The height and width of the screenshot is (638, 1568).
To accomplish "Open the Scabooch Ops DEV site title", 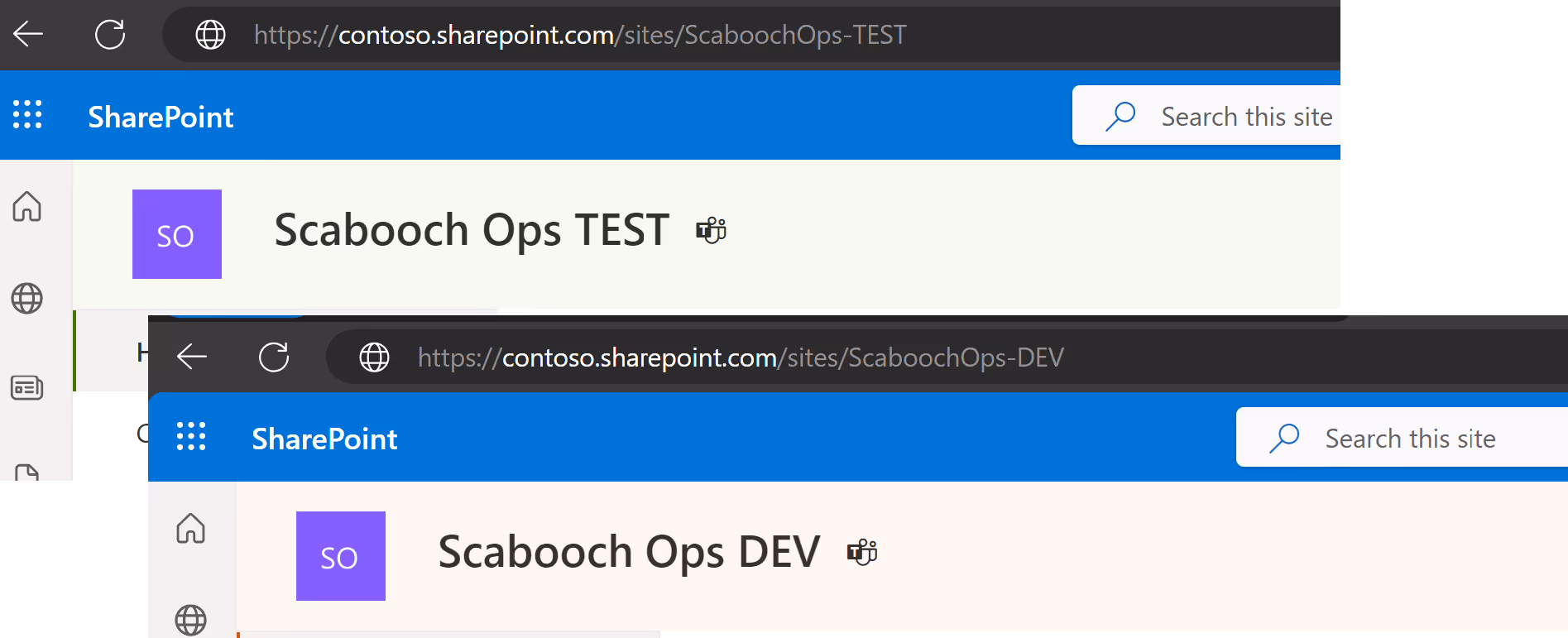I will click(x=629, y=552).
